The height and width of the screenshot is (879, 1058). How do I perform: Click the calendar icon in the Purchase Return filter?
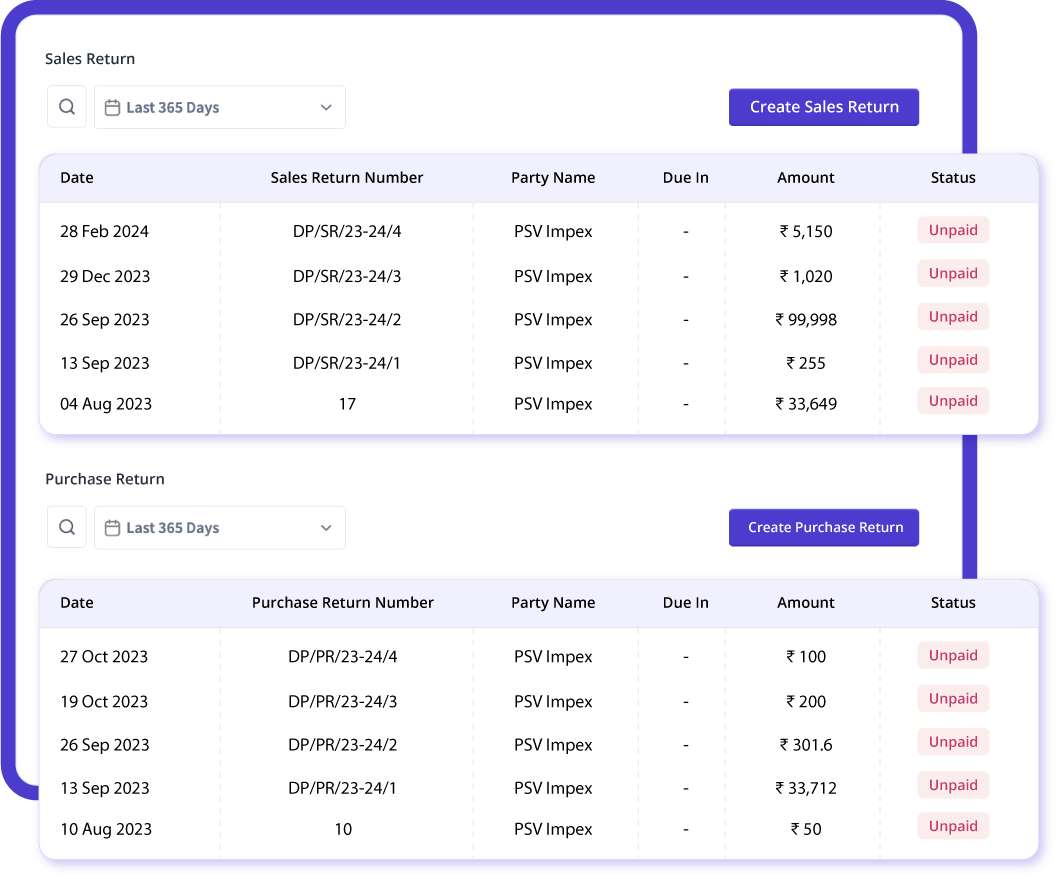(110, 527)
